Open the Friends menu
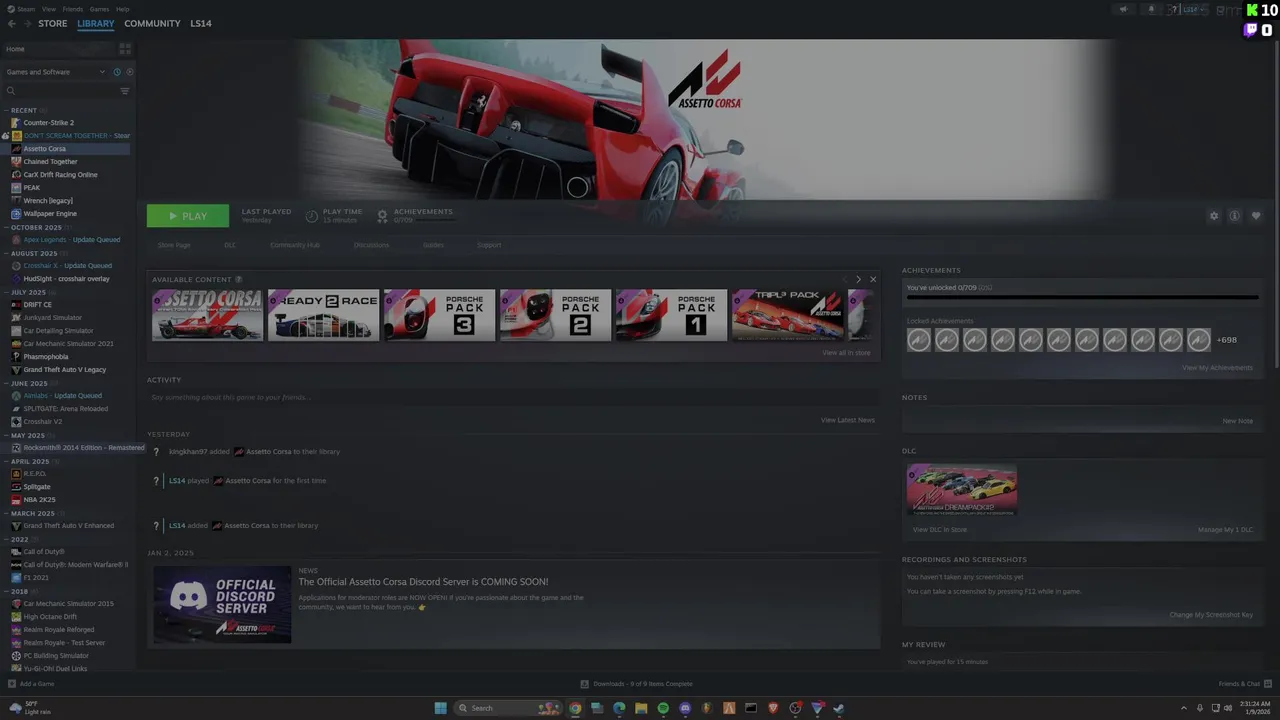The width and height of the screenshot is (1280, 720). click(x=73, y=9)
